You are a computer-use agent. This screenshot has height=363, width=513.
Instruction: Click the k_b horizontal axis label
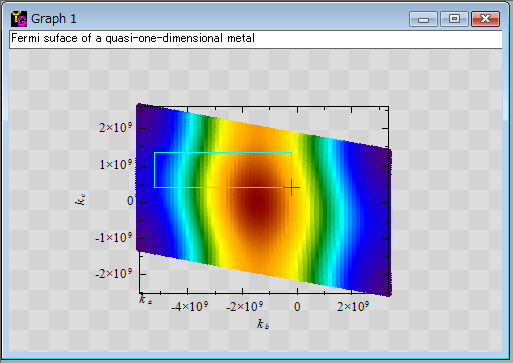pos(263,324)
